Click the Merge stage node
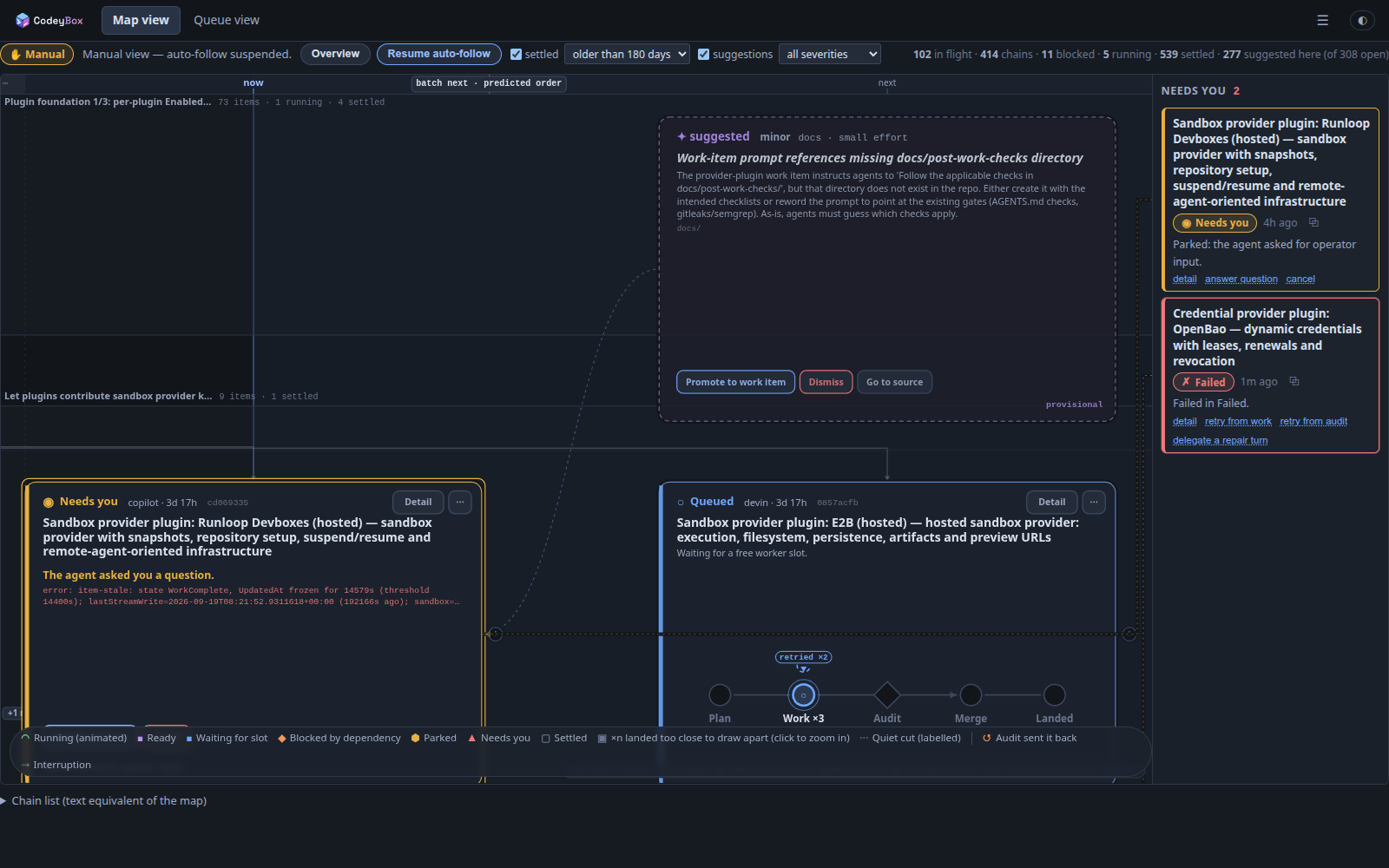Viewport: 1389px width, 868px height. (x=971, y=694)
